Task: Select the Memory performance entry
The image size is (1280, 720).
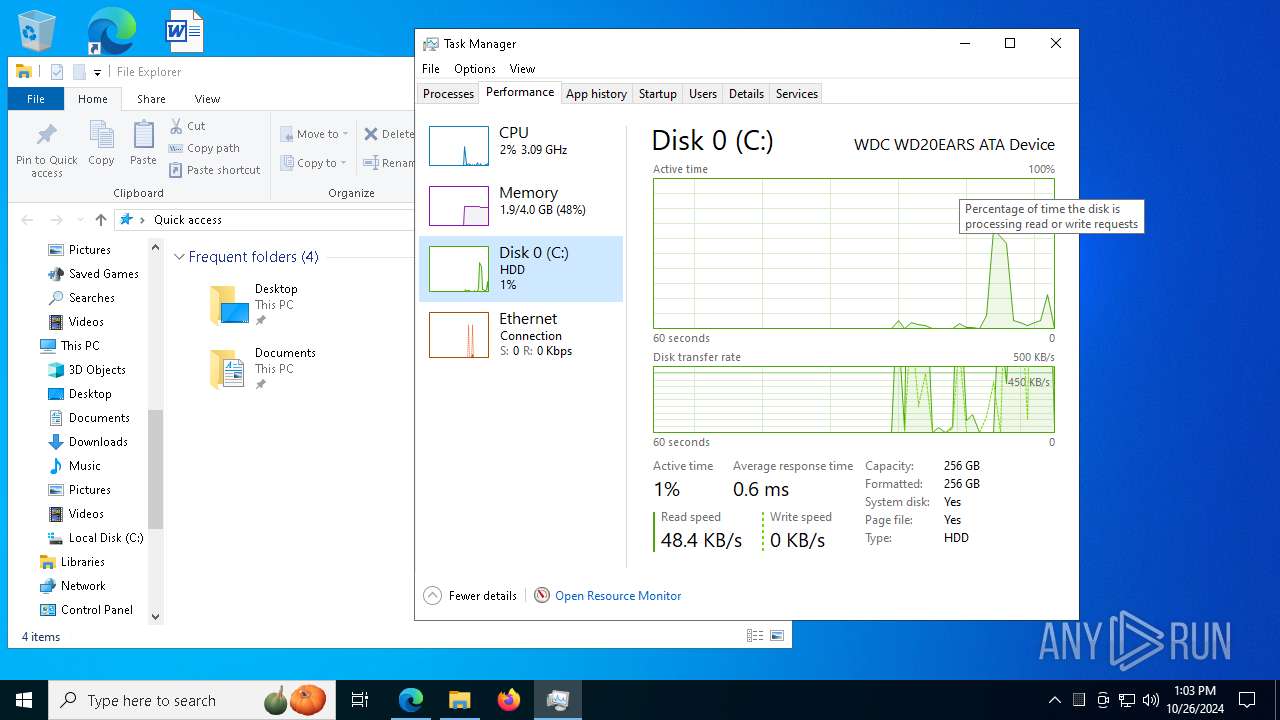Action: (x=520, y=206)
